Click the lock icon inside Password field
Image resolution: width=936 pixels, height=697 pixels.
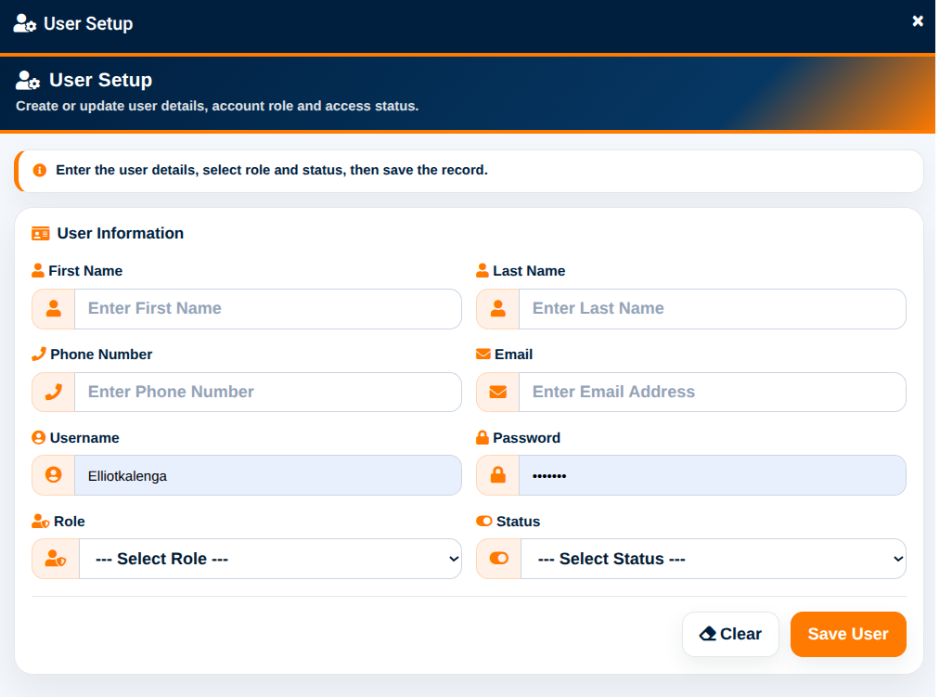click(498, 475)
